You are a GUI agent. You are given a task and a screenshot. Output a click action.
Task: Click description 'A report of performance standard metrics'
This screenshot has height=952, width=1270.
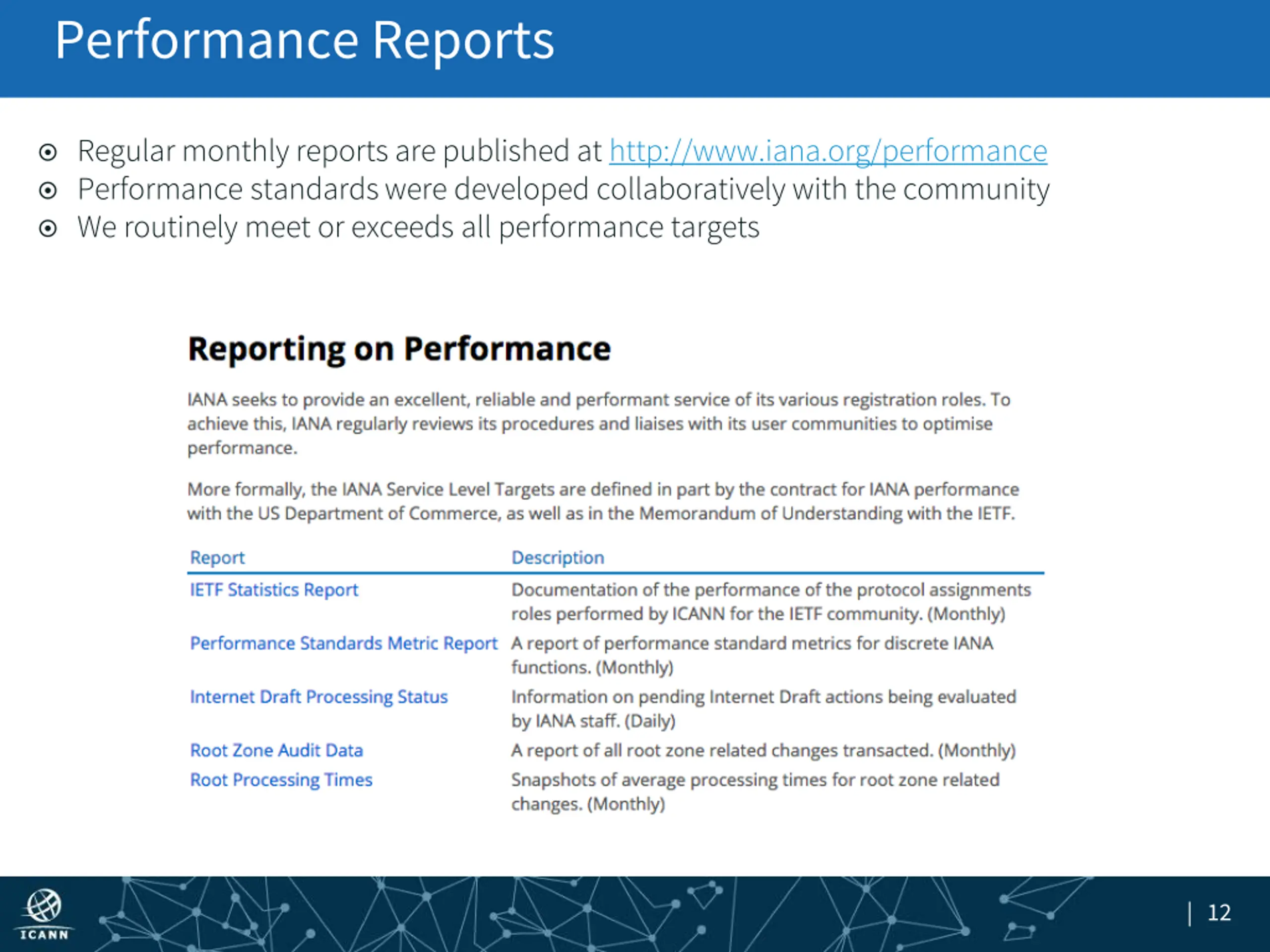click(x=752, y=655)
